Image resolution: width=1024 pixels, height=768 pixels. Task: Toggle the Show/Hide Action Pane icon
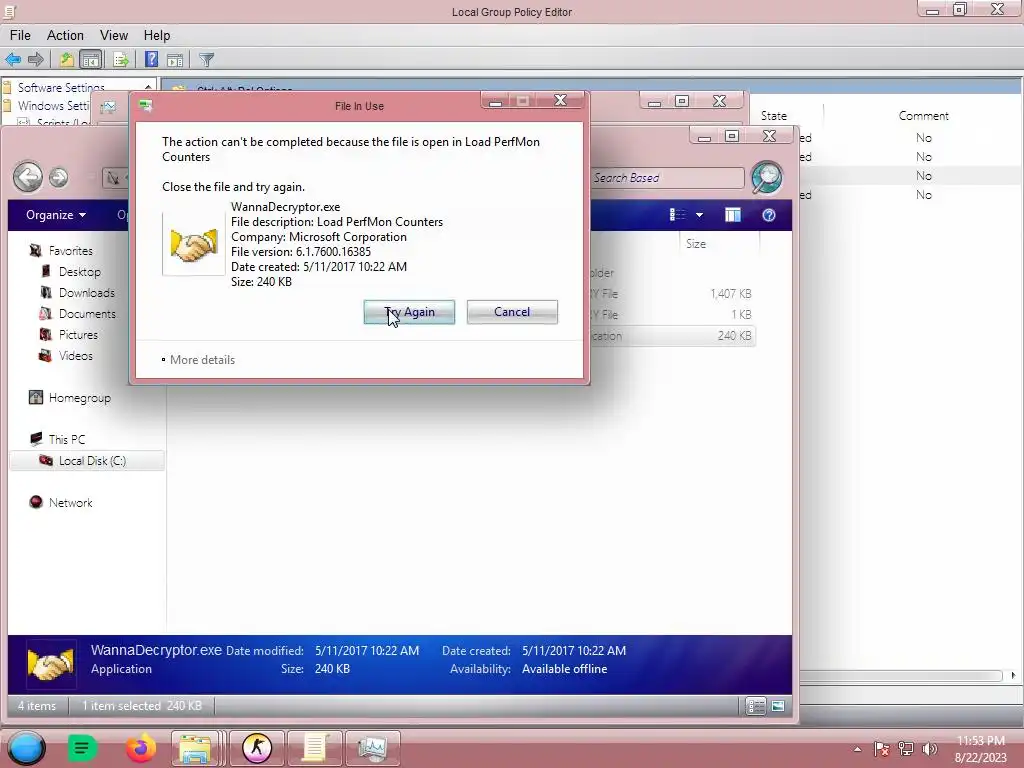pyautogui.click(x=175, y=60)
